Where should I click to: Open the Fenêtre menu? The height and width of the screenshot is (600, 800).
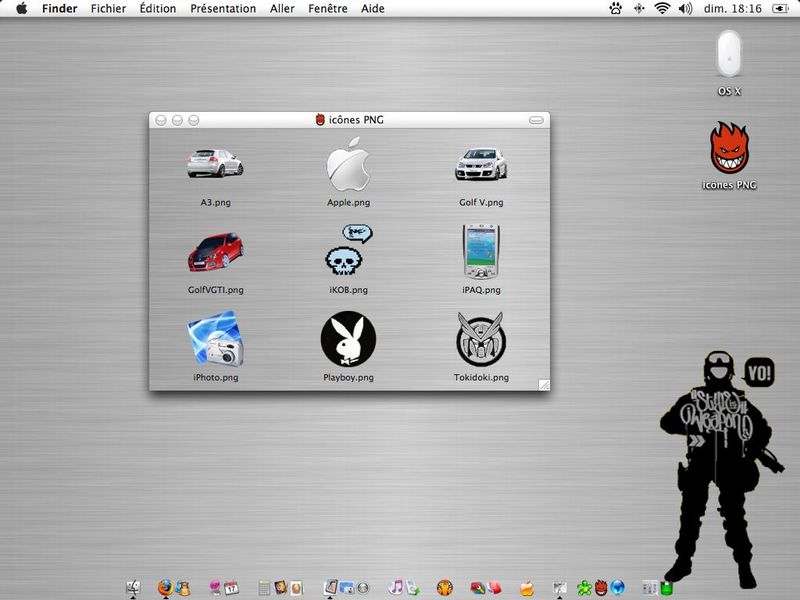click(x=328, y=9)
